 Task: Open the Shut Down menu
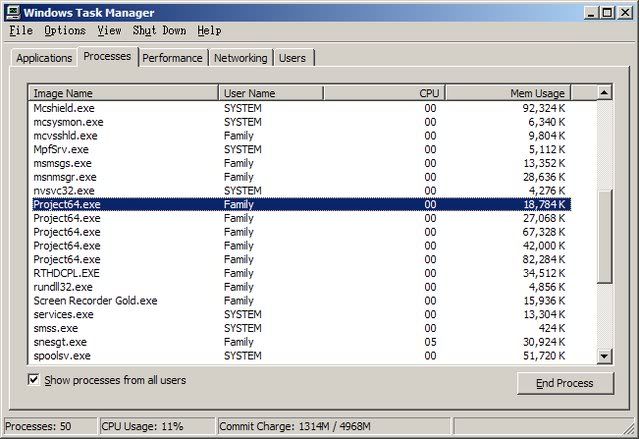point(159,31)
